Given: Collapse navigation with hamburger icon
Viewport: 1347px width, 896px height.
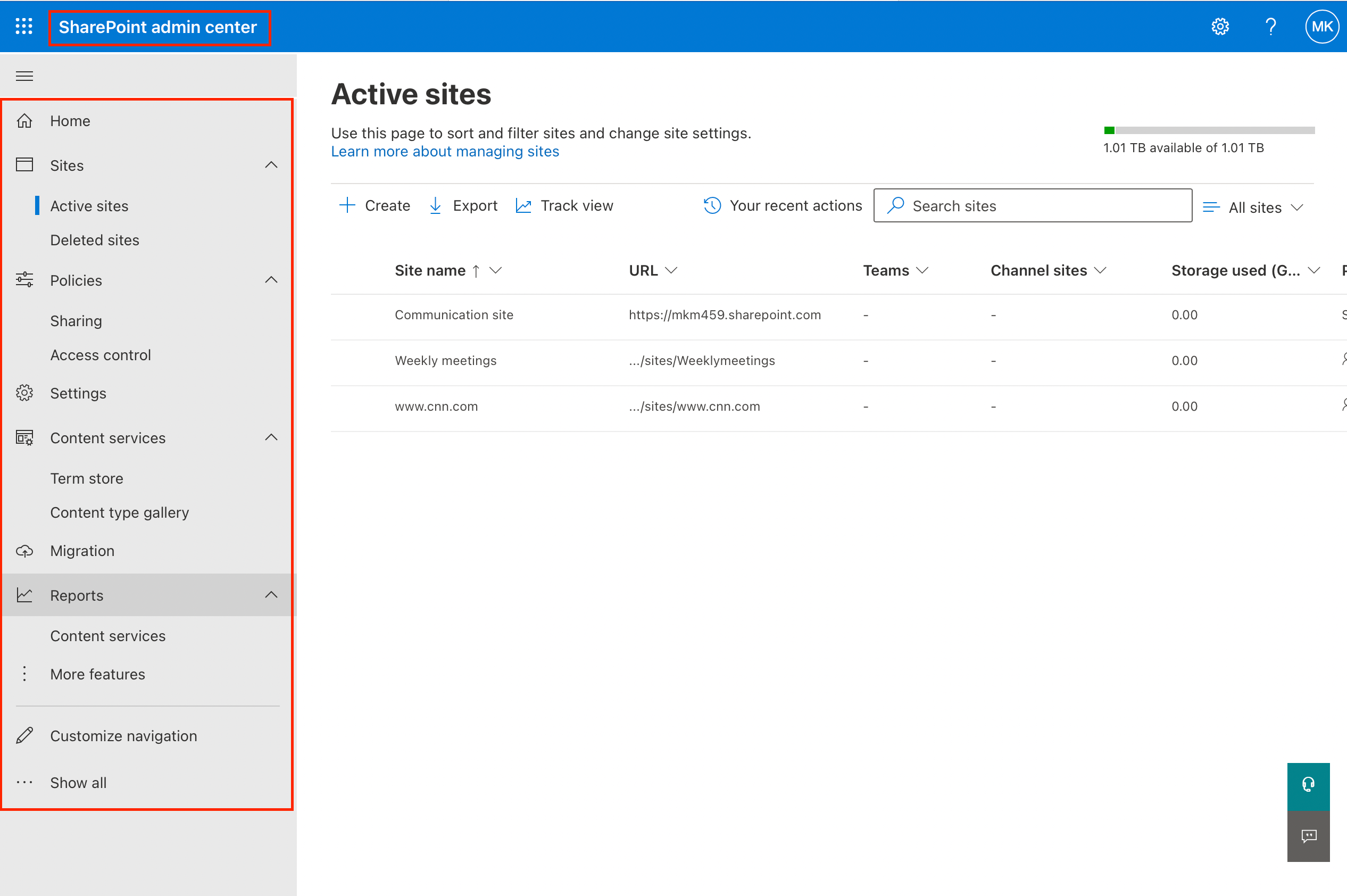Looking at the screenshot, I should pos(24,76).
